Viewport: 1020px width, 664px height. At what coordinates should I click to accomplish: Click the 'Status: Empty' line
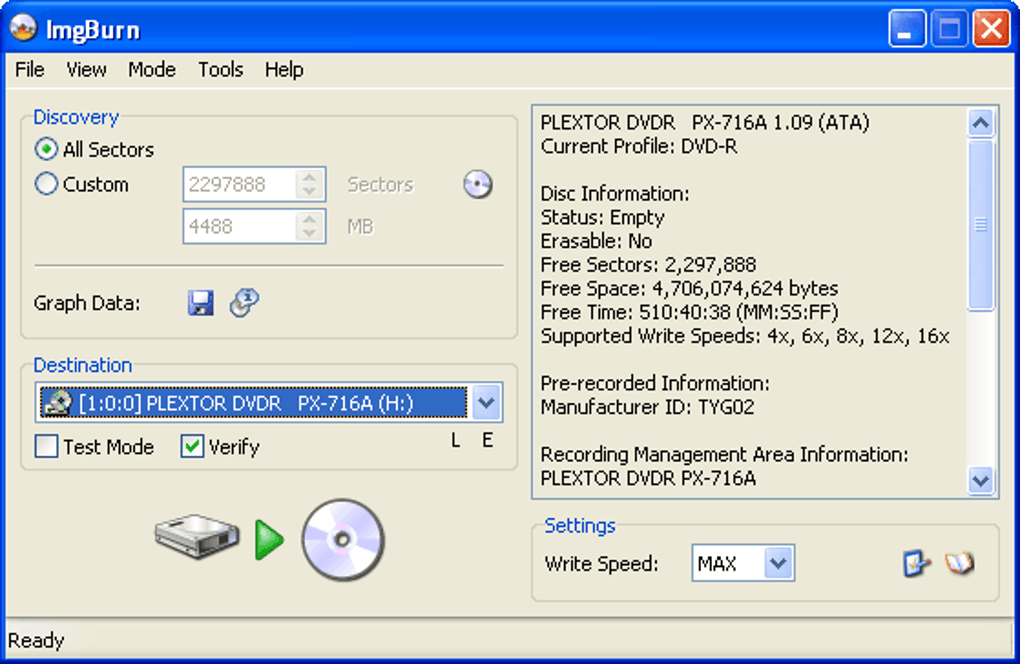pyautogui.click(x=602, y=217)
